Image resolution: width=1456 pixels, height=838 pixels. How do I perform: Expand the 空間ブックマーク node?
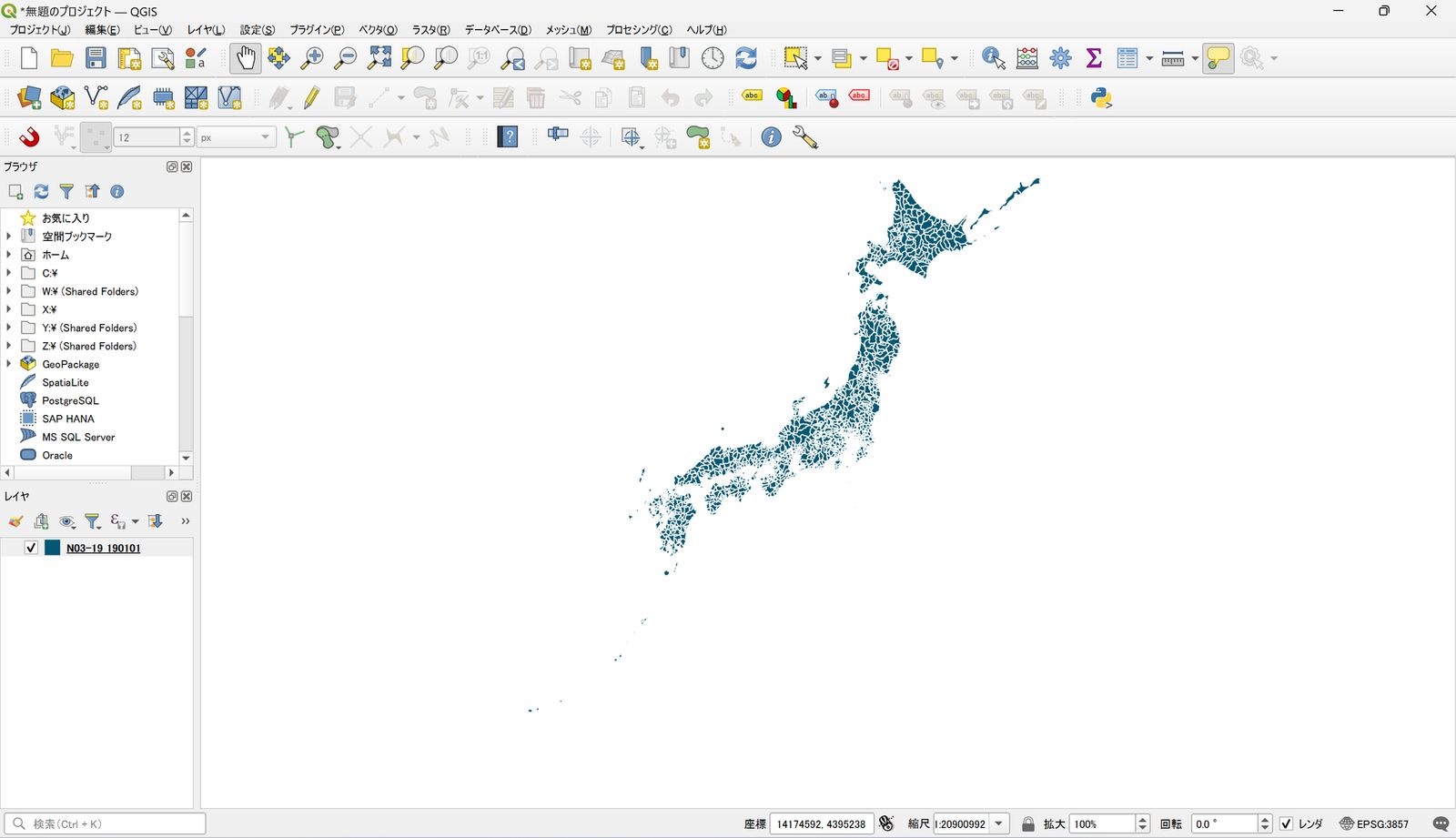[9, 237]
